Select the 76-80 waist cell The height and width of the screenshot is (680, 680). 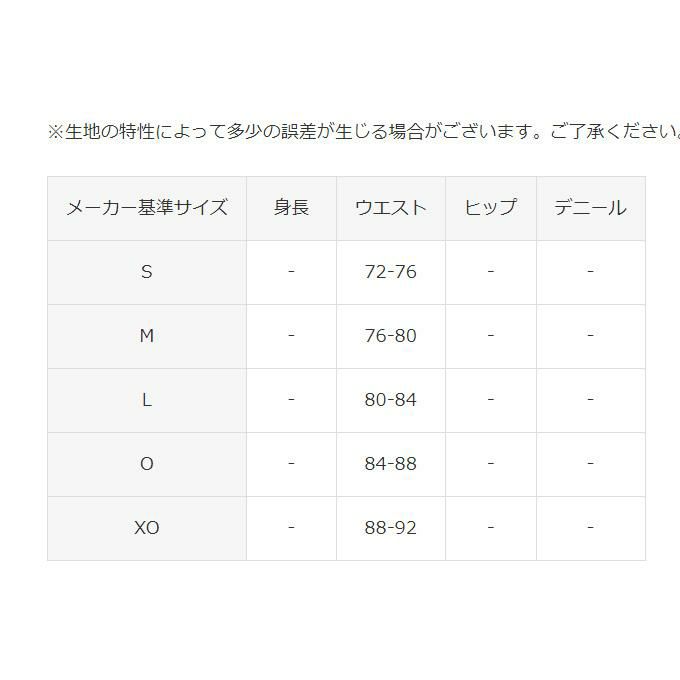point(390,336)
